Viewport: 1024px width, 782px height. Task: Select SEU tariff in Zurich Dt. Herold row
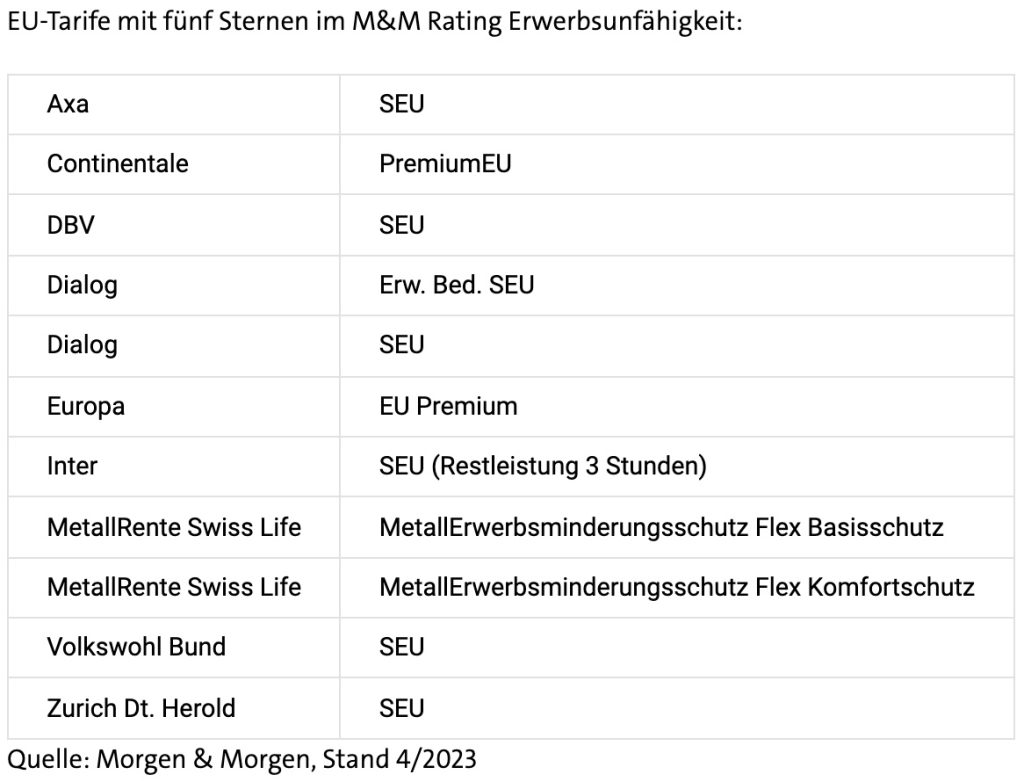tap(402, 708)
